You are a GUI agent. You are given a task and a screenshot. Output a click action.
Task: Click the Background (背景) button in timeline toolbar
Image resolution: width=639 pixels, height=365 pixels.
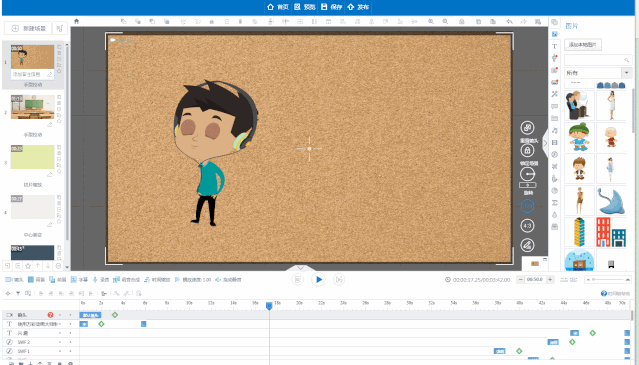click(36, 279)
